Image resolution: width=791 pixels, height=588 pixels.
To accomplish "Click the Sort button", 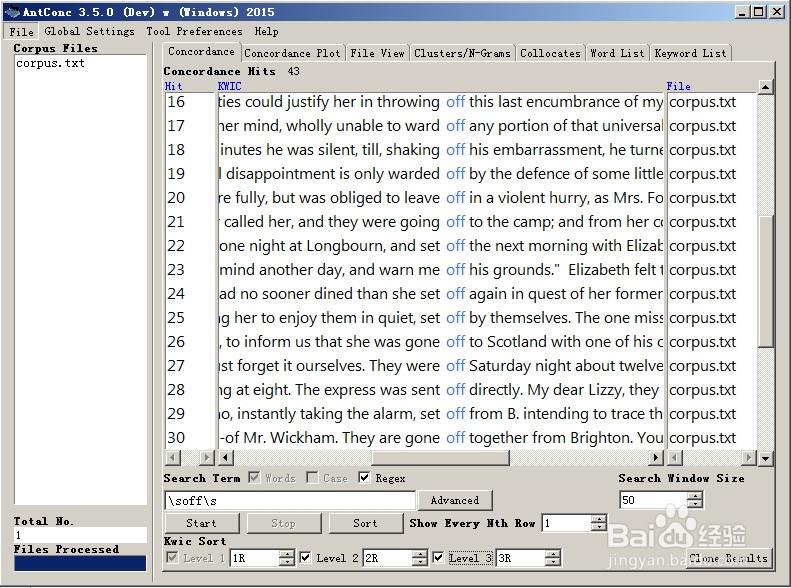I will pos(365,523).
